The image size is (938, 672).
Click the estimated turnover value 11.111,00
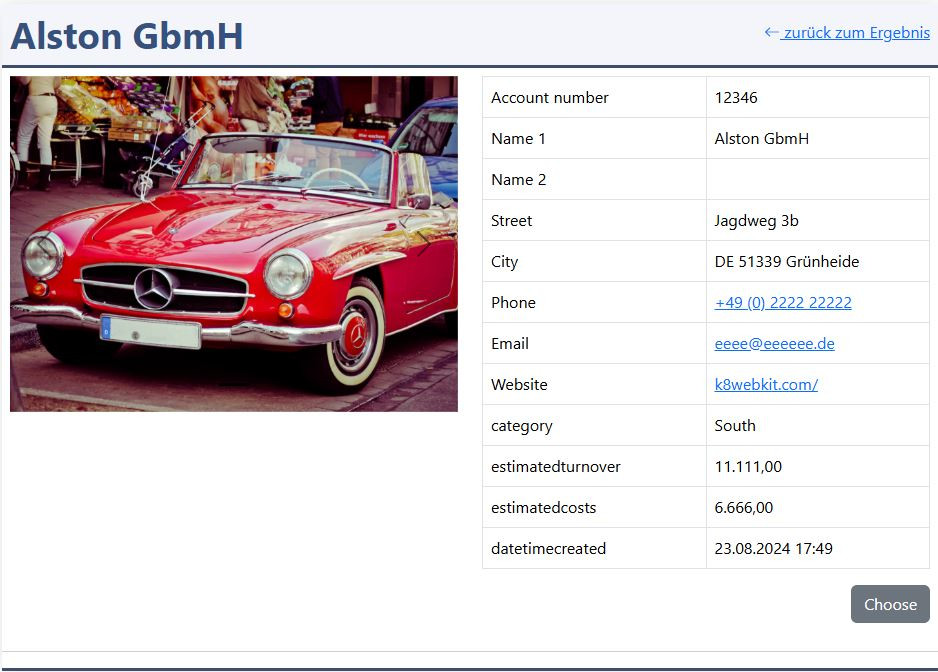click(x=748, y=467)
